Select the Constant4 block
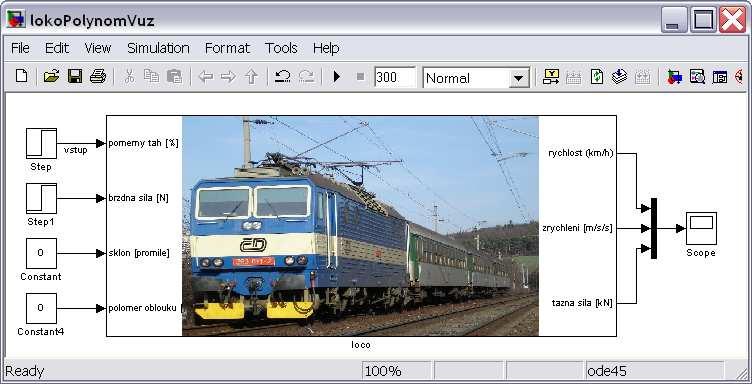Screen dimensions: 752x384 coord(41,308)
